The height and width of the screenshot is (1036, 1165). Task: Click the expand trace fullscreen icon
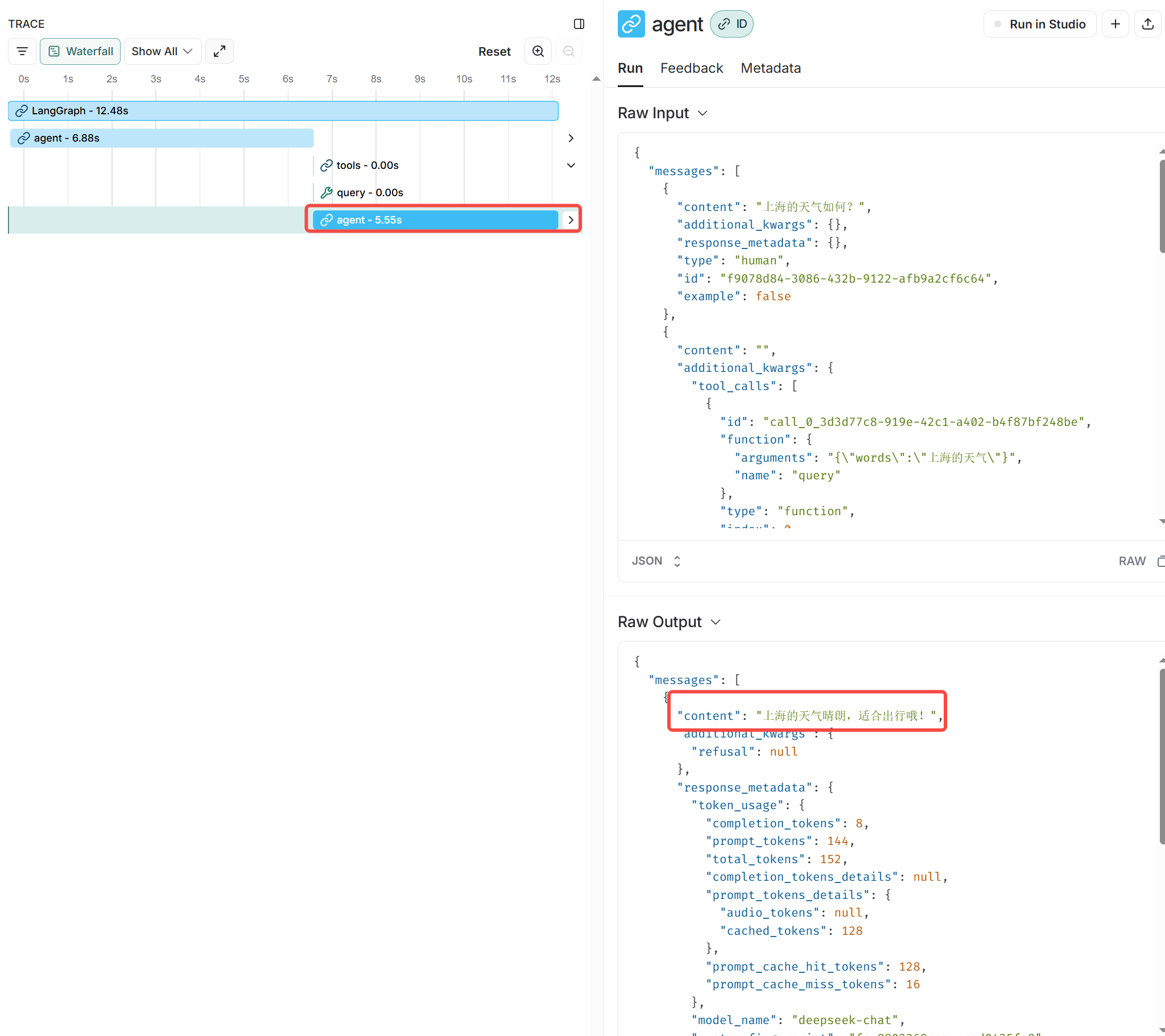tap(220, 51)
